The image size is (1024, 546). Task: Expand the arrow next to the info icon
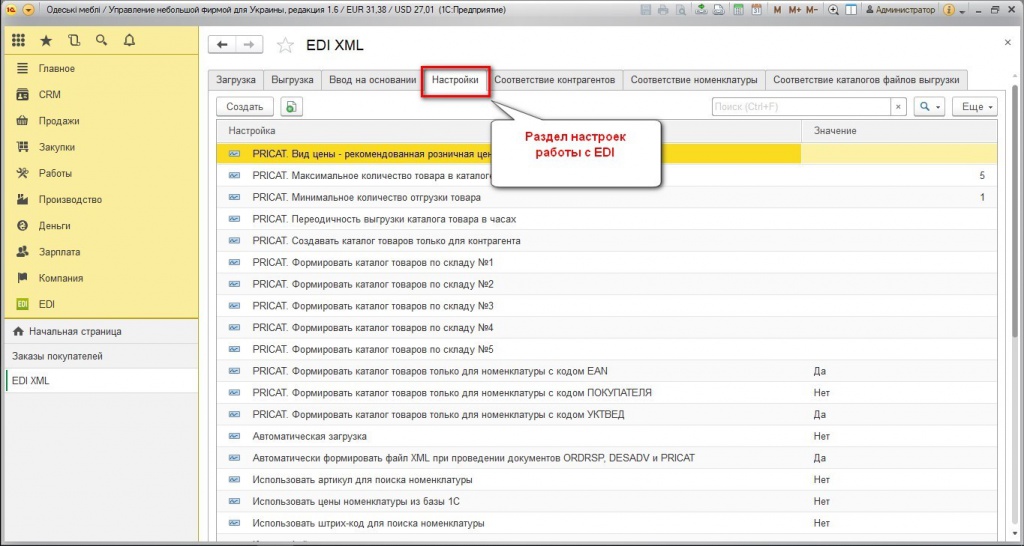coord(962,11)
